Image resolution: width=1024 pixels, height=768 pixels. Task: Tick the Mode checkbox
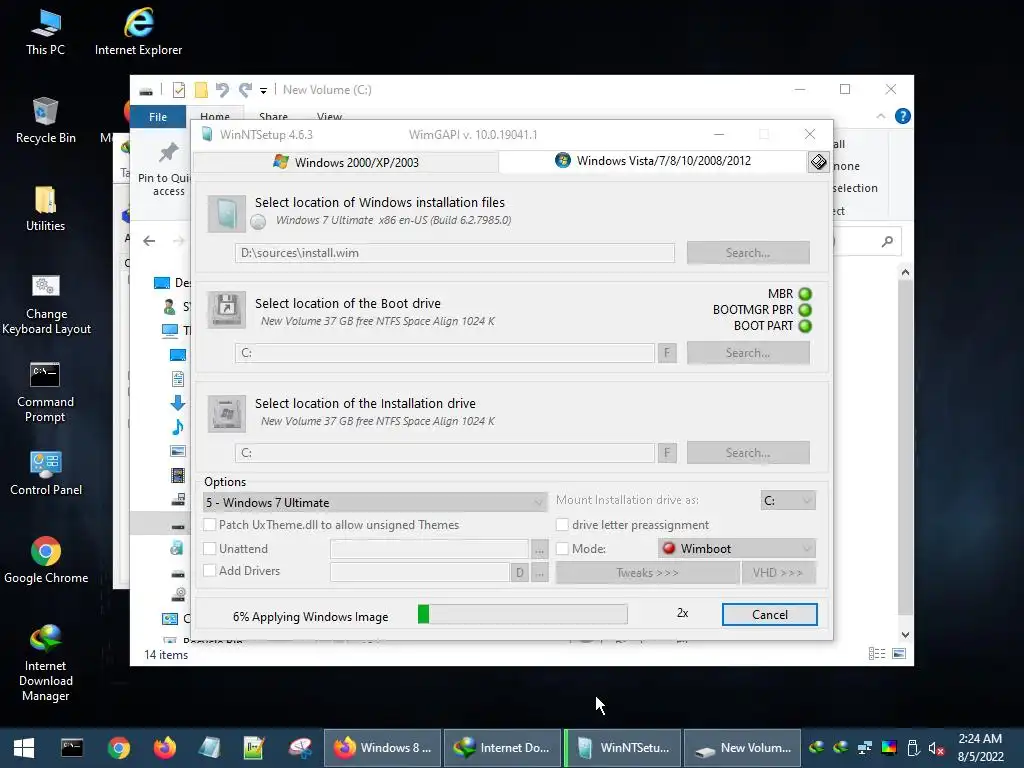point(562,549)
